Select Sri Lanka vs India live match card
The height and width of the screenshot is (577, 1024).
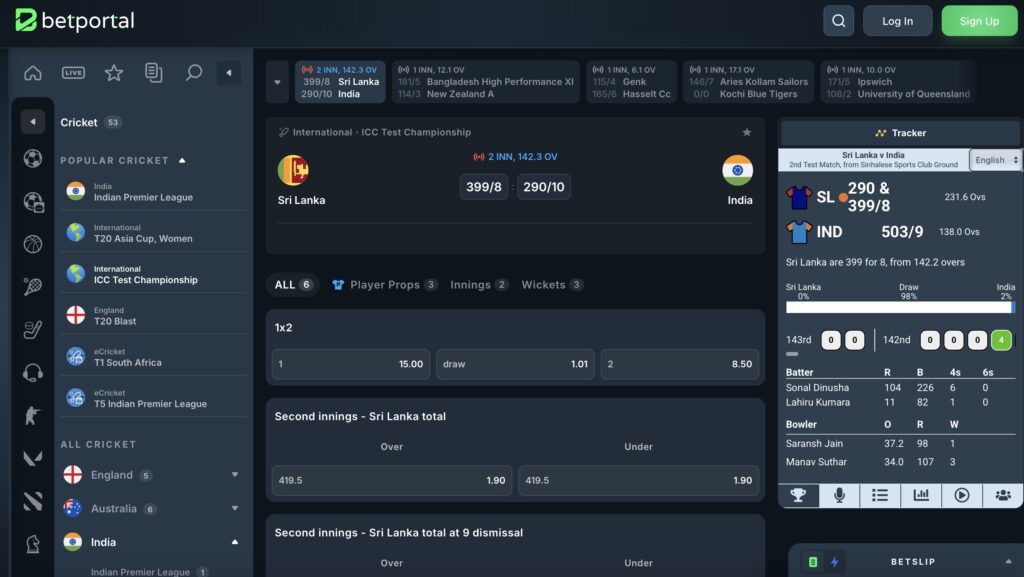point(340,82)
